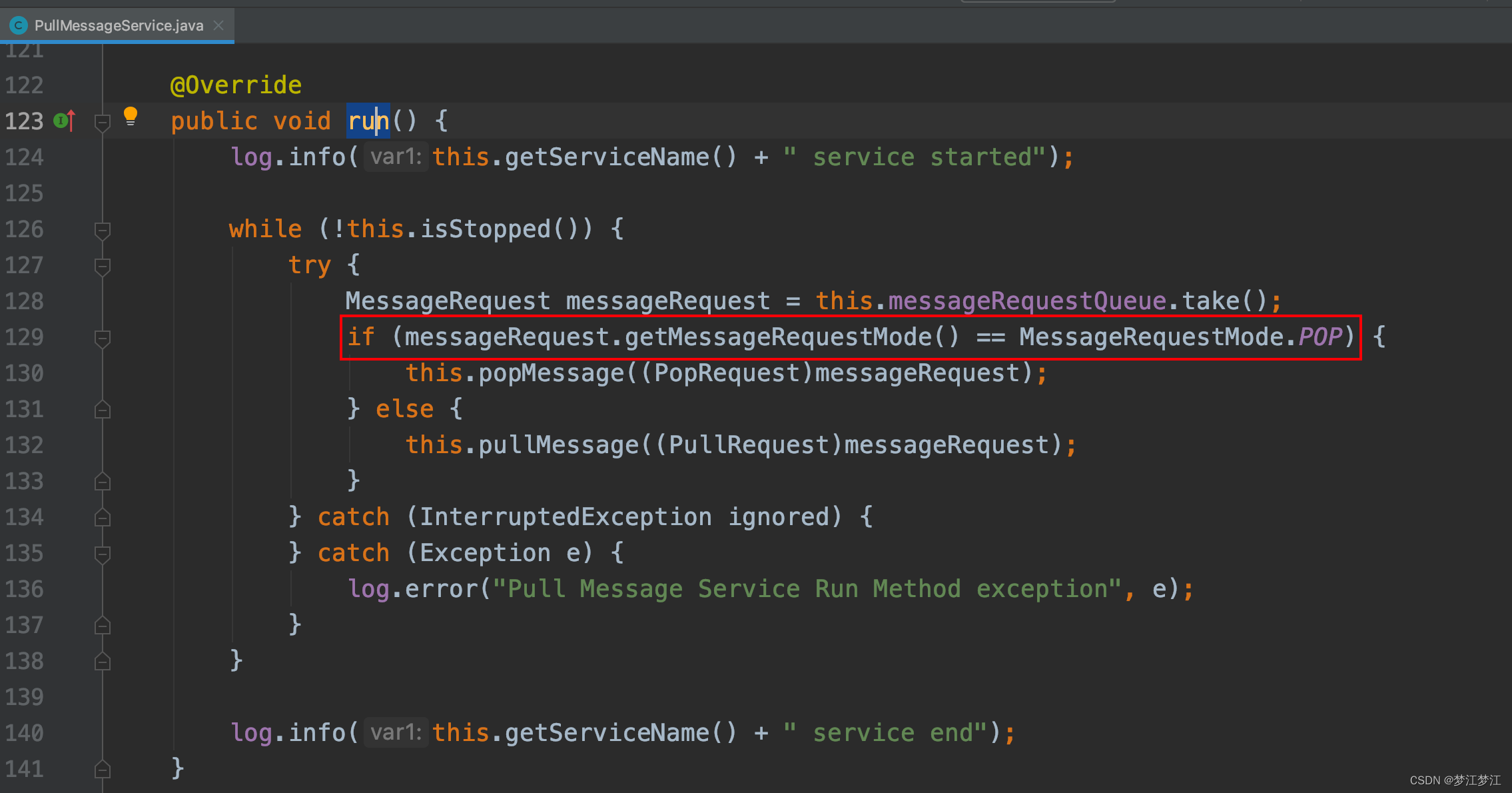Click line number 123 in the gutter
1512x793 pixels.
coord(24,121)
